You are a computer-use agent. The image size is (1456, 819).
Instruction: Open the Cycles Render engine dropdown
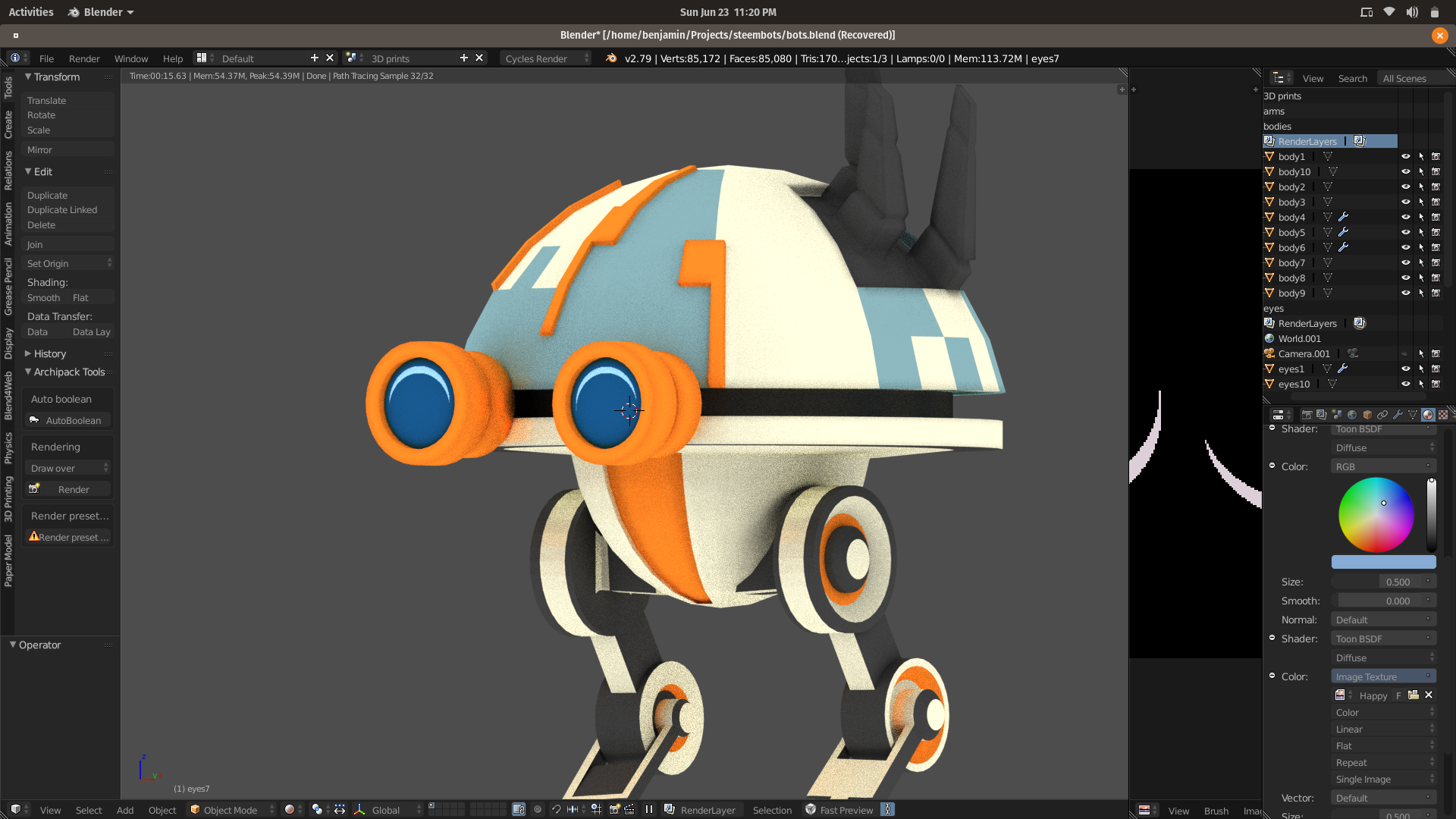[546, 58]
